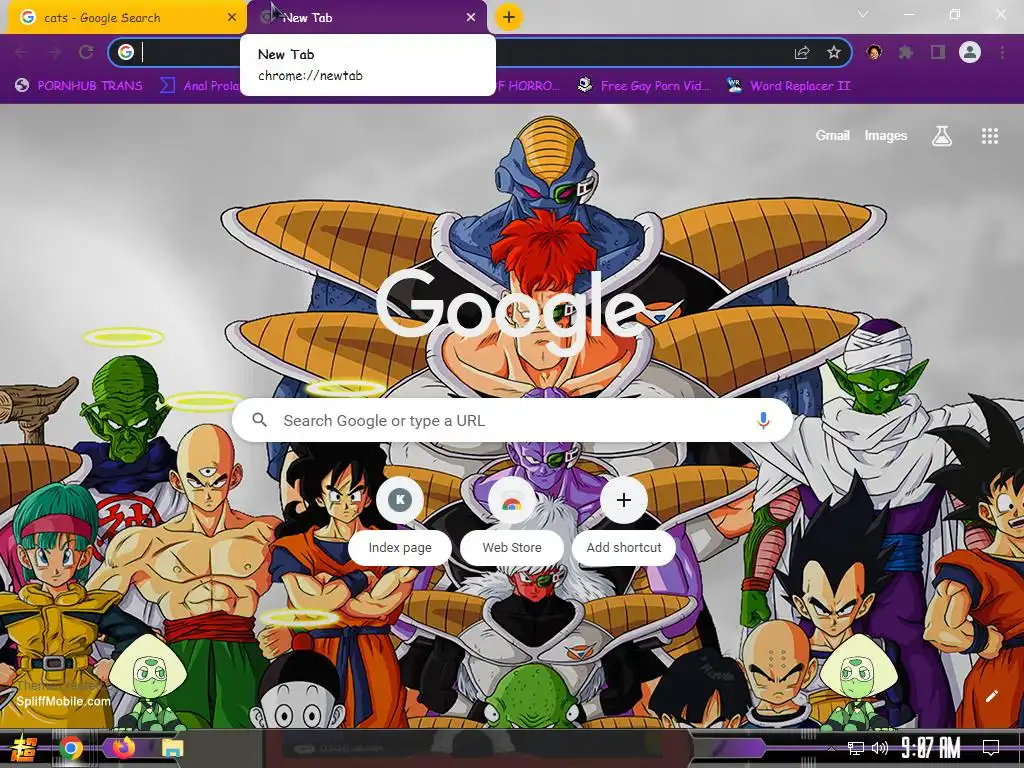Open the Images link
The width and height of the screenshot is (1024, 768).
(x=886, y=136)
